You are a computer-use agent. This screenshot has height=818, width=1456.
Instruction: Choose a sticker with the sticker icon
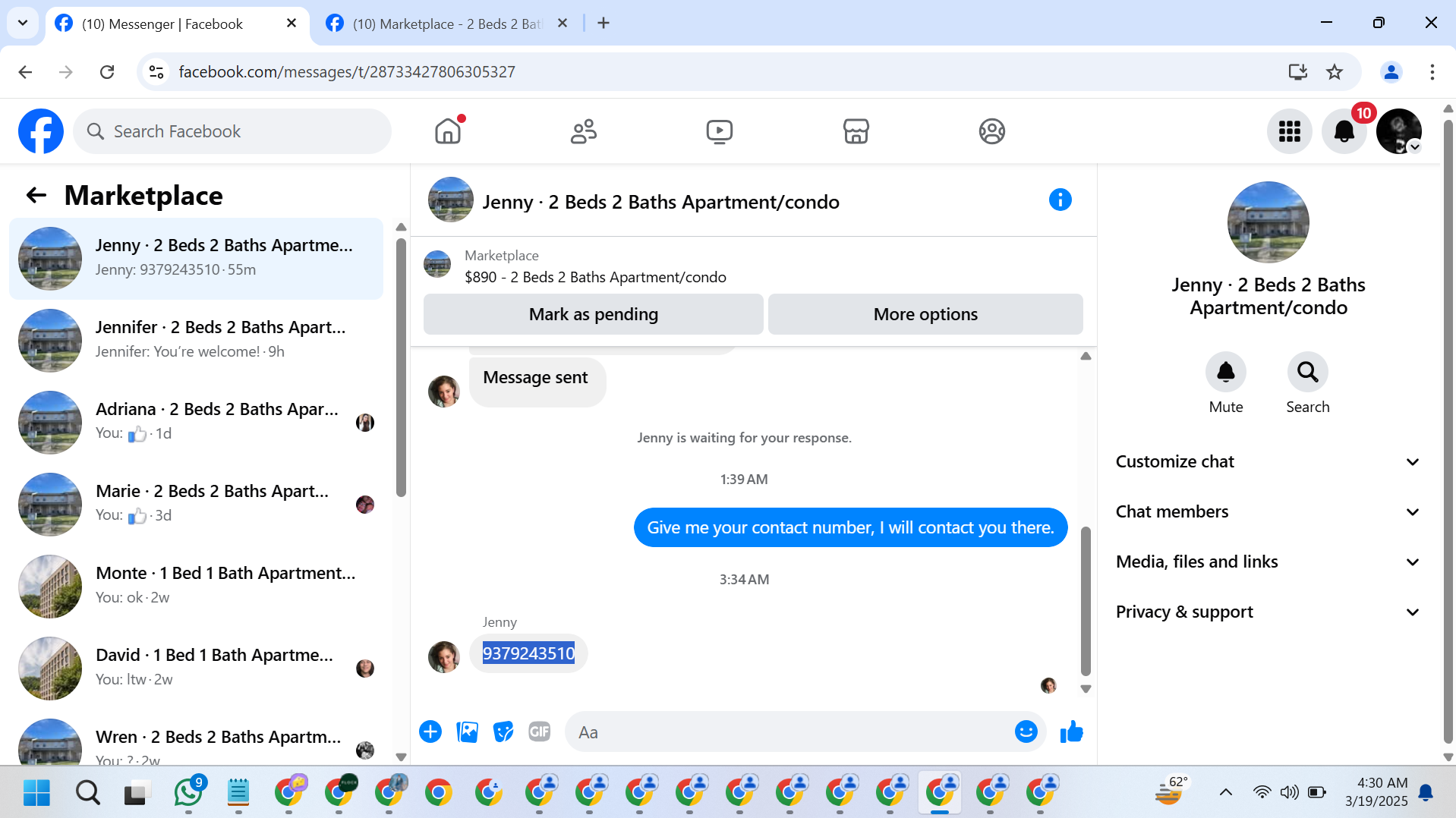pyautogui.click(x=503, y=731)
